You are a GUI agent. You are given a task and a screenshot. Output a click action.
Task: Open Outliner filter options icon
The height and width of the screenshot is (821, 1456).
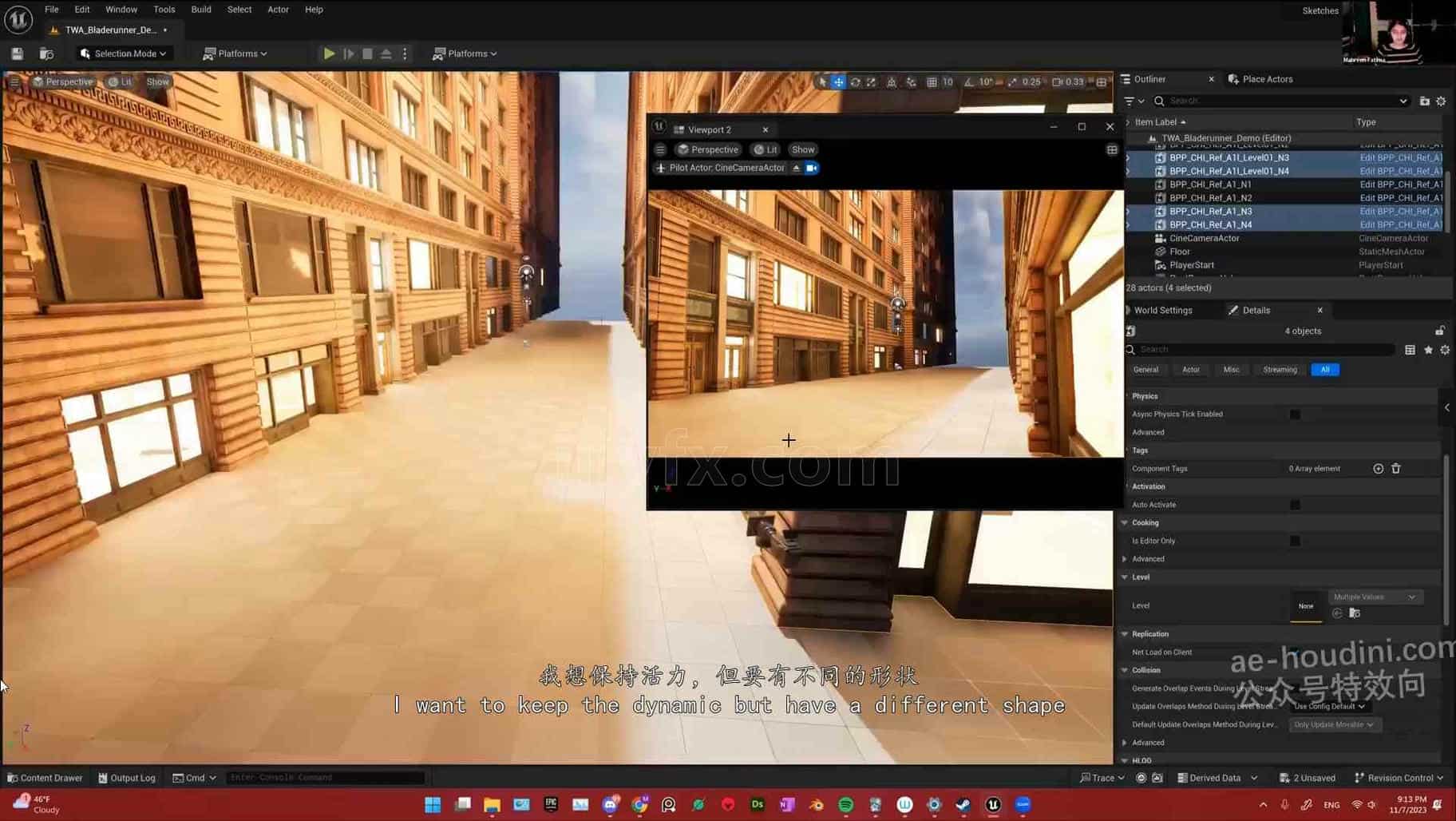tap(1134, 101)
